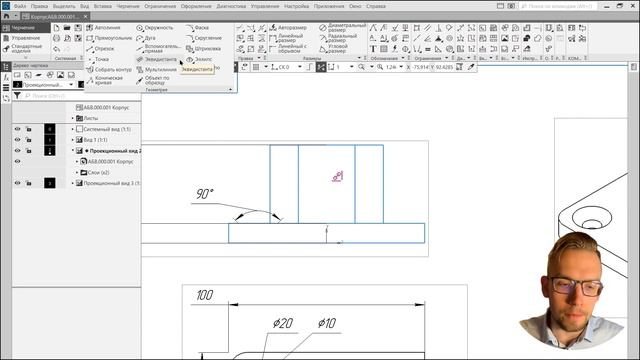
Task: Expand the Листы tree node
Action: [x=73, y=118]
